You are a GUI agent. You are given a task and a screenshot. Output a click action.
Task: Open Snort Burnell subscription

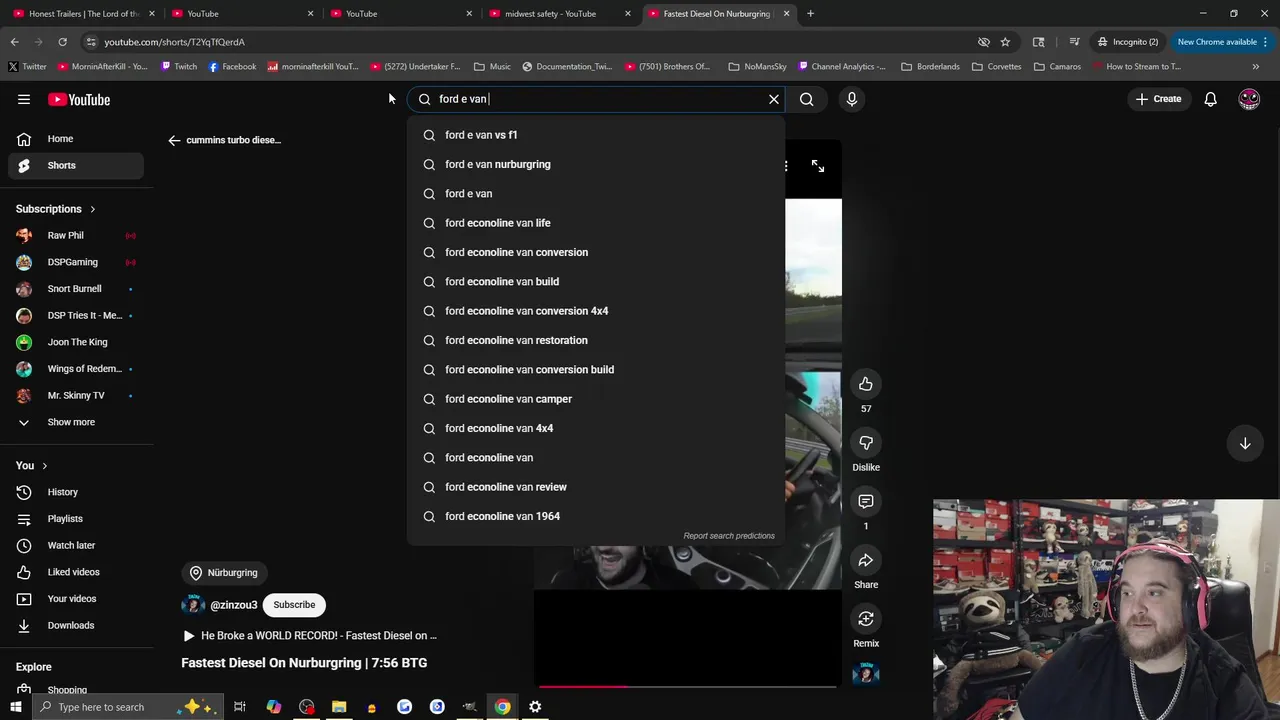pyautogui.click(x=75, y=288)
